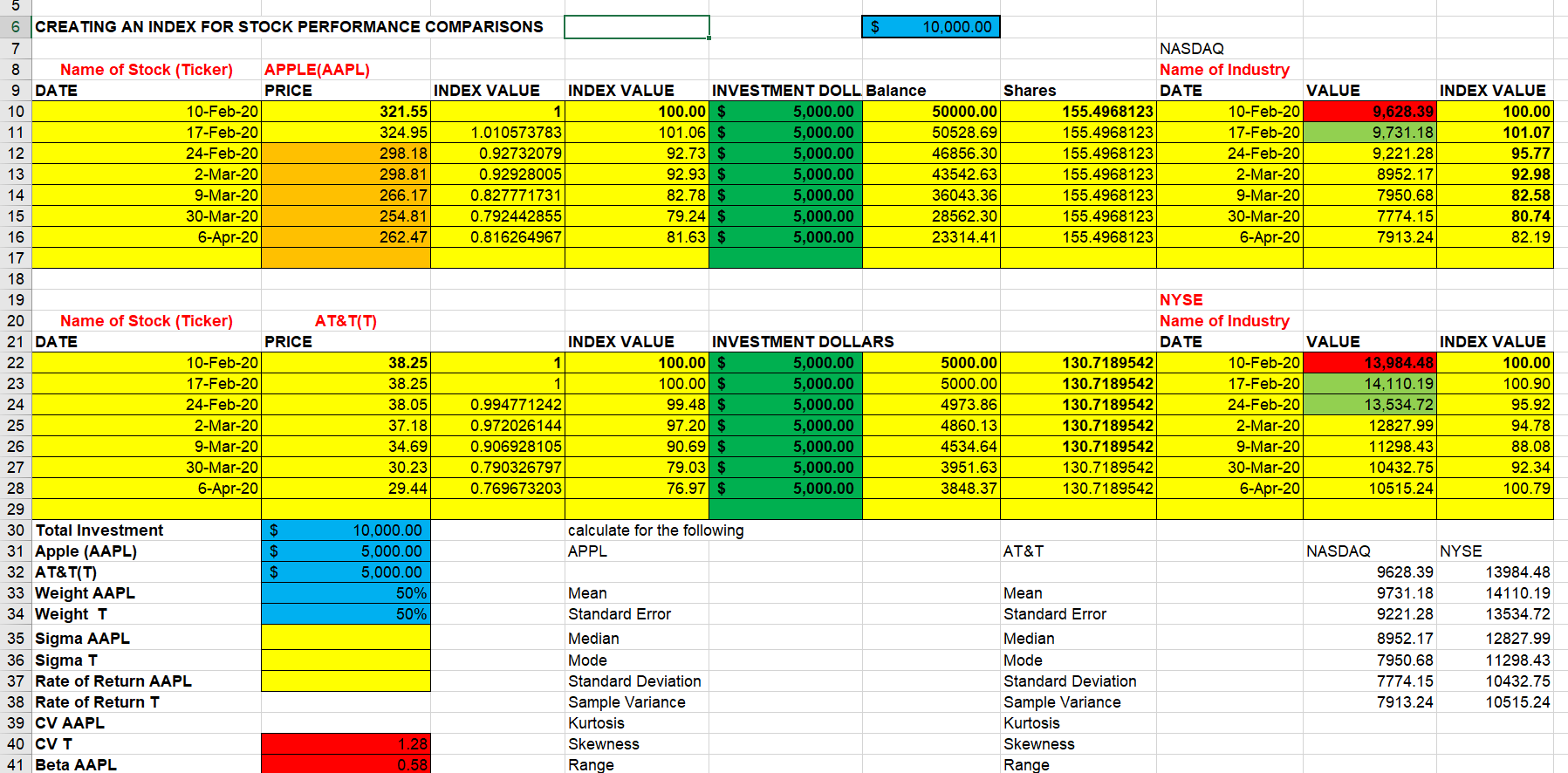The height and width of the screenshot is (773, 1568).
Task: Click the APPL label in row 31
Action: 587,551
